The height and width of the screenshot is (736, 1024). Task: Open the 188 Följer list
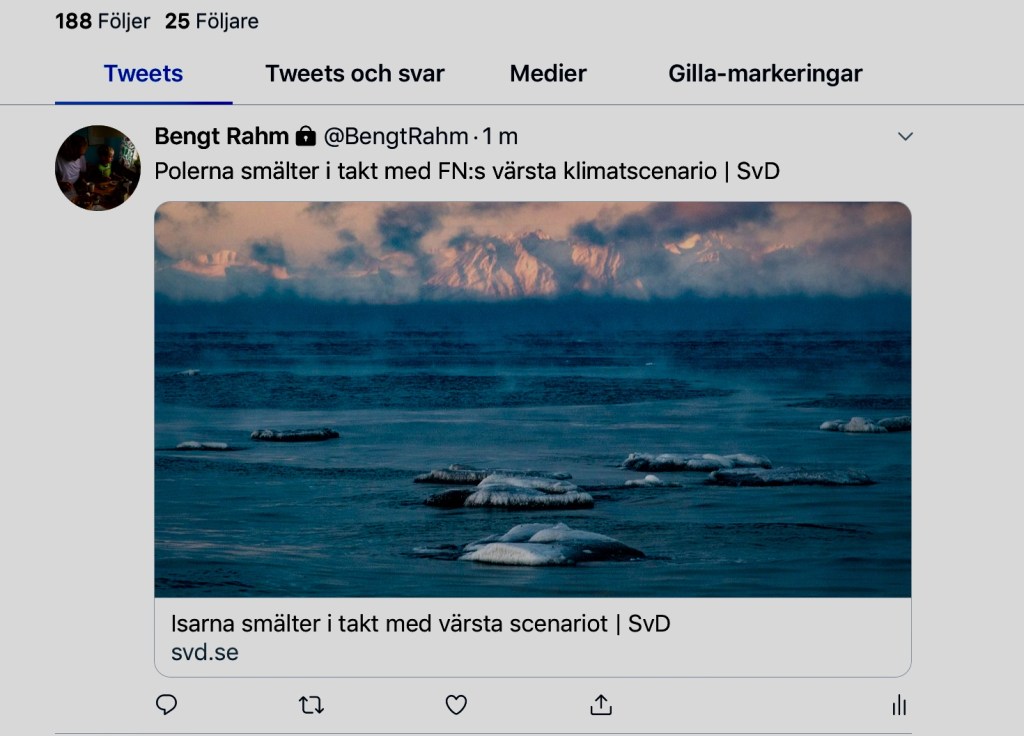click(102, 21)
